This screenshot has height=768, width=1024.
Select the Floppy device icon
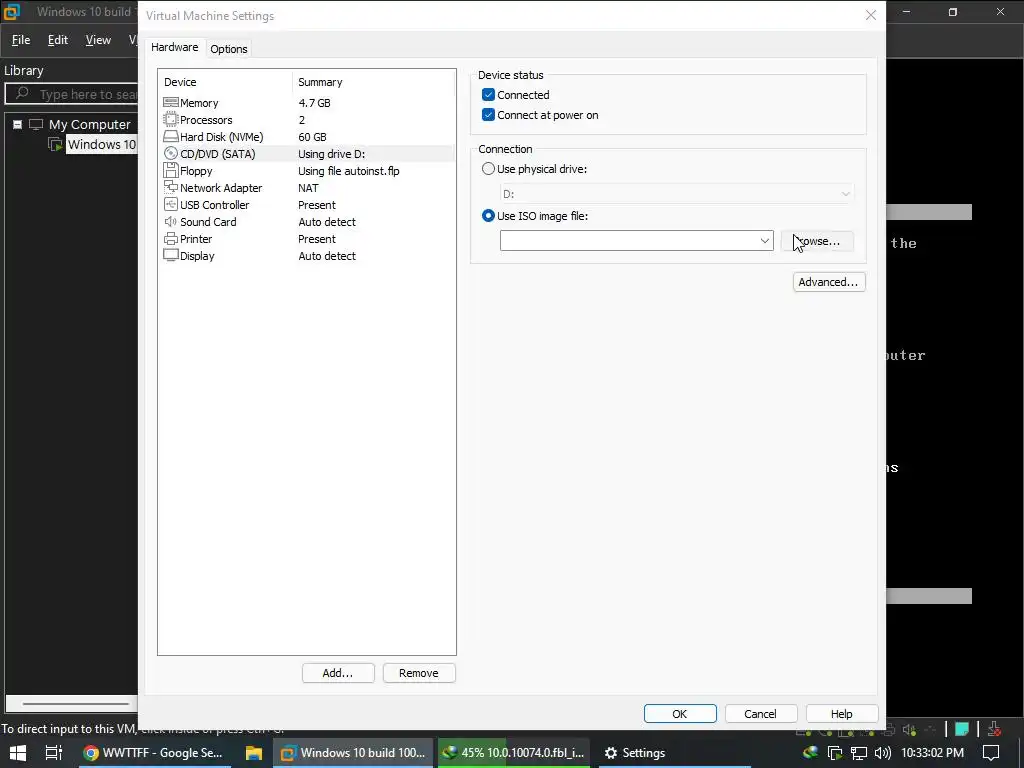click(170, 170)
